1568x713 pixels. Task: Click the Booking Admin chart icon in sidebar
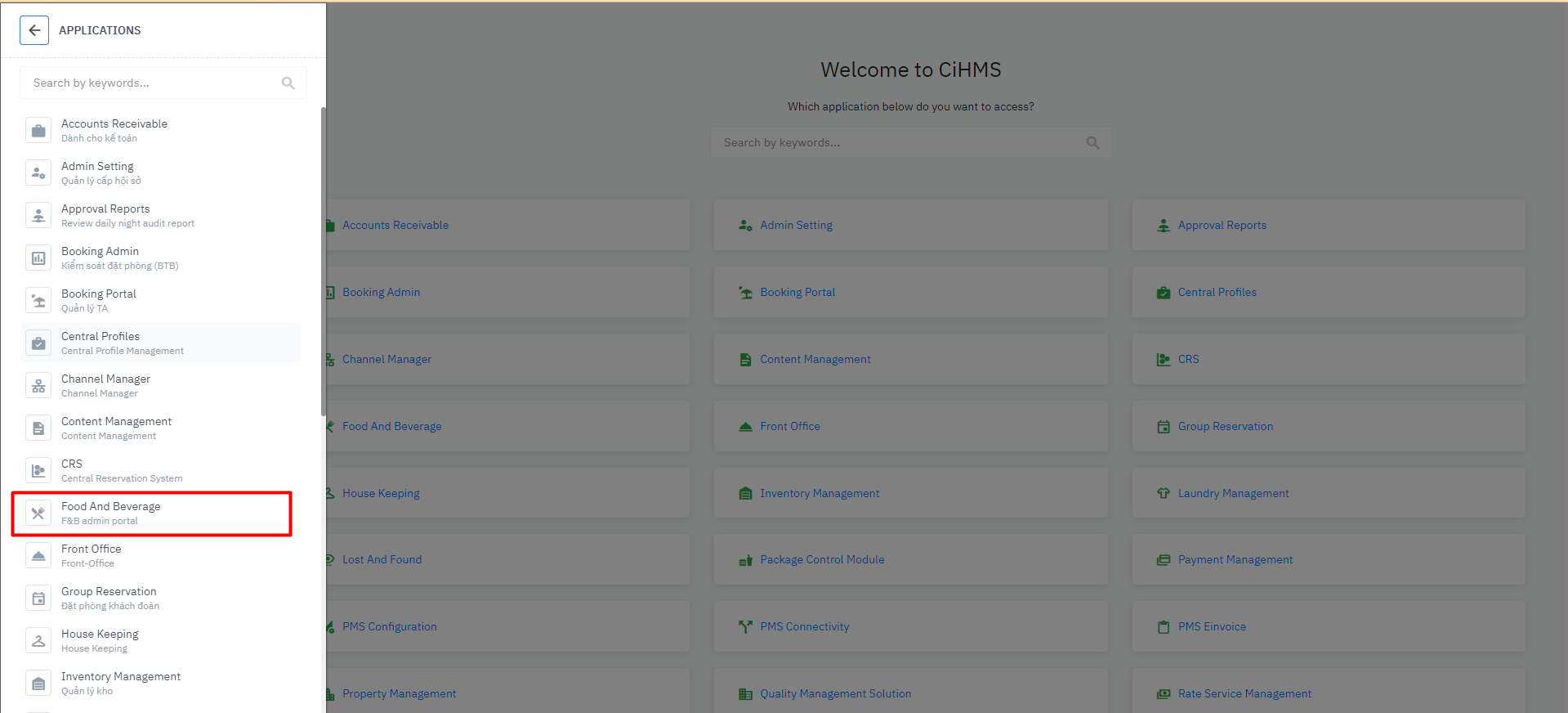pyautogui.click(x=38, y=258)
